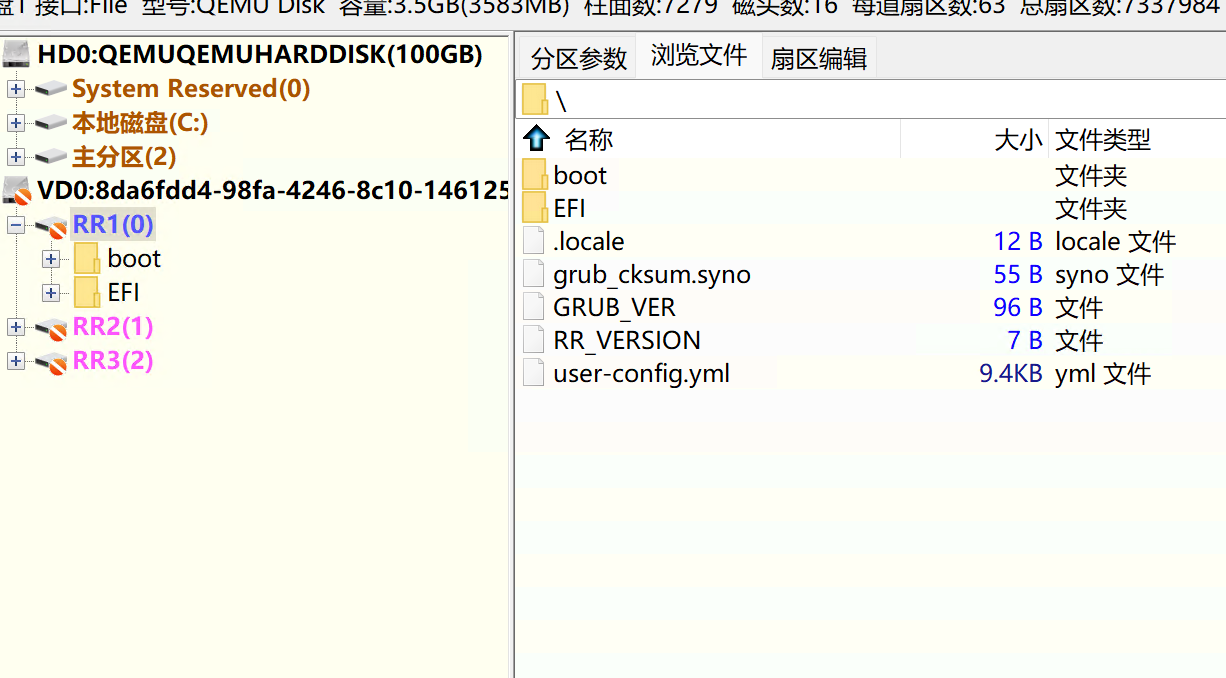Viewport: 1226px width, 678px height.
Task: Select the VD0 virtual disk entry
Action: (x=273, y=190)
